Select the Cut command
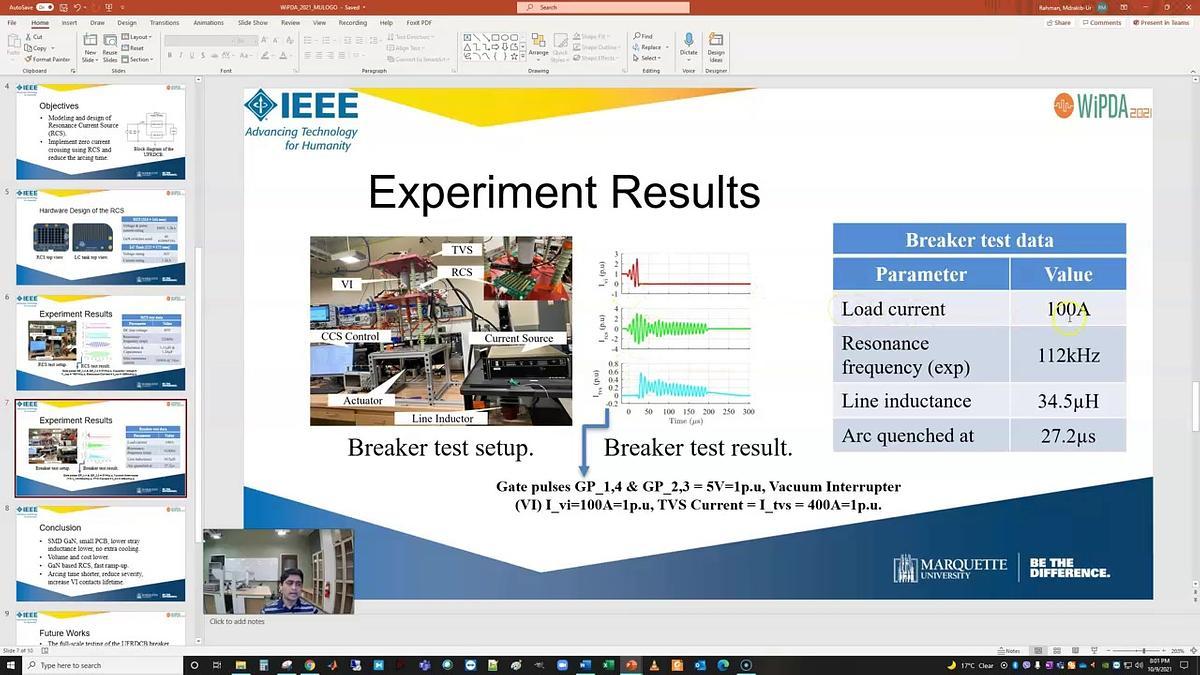Viewport: 1200px width, 675px height. (x=37, y=37)
